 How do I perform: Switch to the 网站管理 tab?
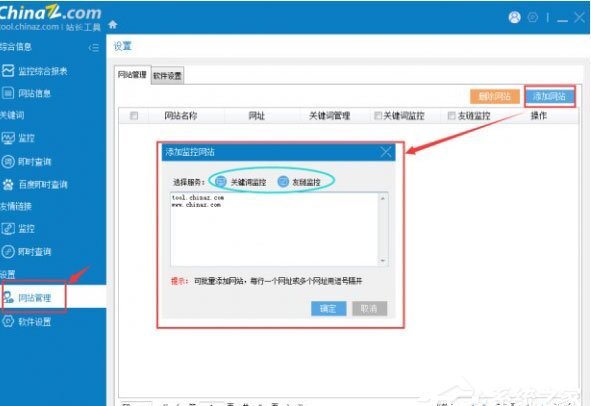(132, 75)
